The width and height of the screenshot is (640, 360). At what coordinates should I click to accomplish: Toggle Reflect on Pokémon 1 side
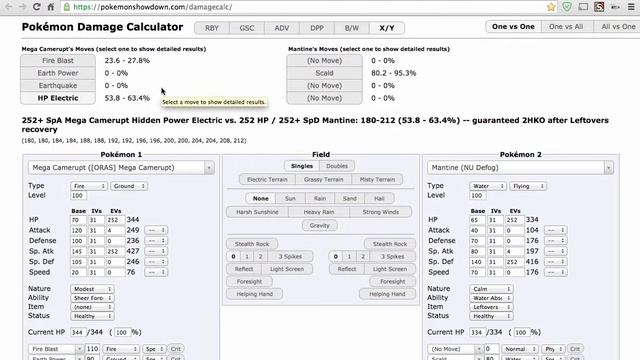click(244, 269)
